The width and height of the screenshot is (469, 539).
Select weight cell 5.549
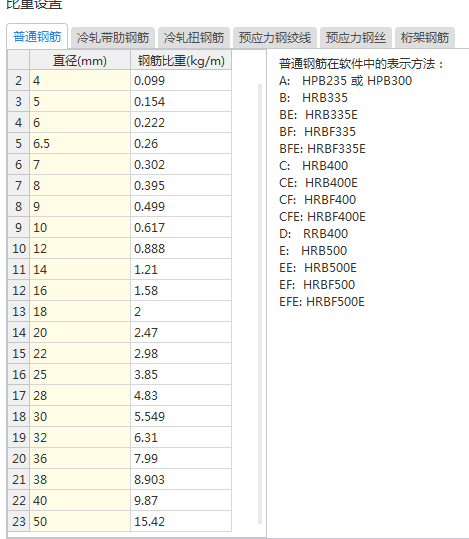pos(181,416)
